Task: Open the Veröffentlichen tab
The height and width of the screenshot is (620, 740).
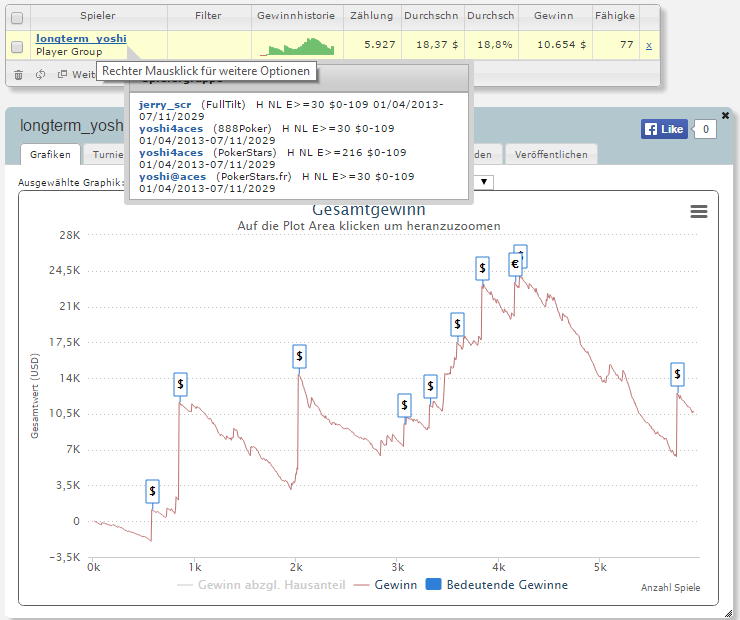Action: pos(551,155)
